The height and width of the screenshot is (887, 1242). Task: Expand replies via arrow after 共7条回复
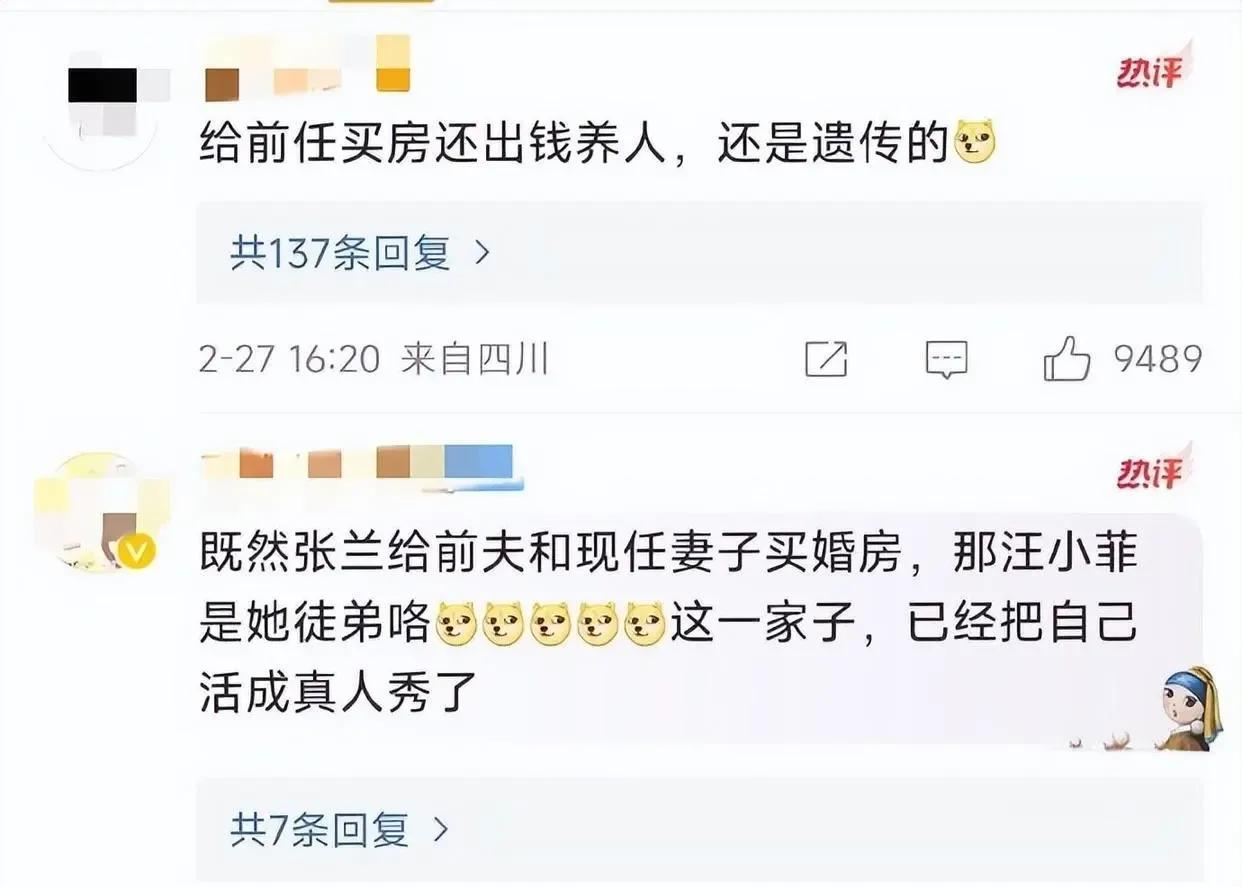[x=440, y=828]
